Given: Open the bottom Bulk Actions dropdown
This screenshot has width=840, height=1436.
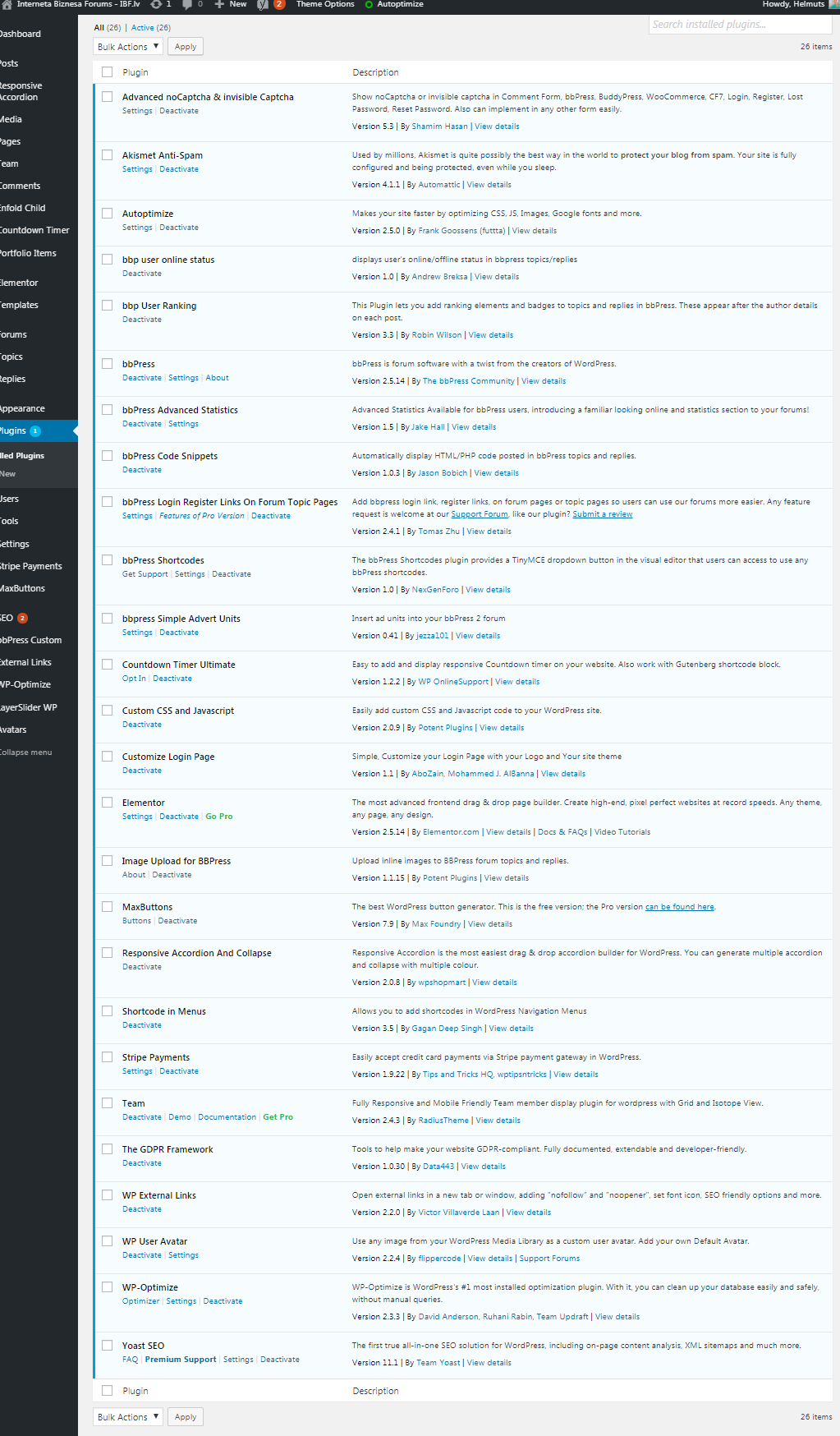Looking at the screenshot, I should tap(128, 1417).
